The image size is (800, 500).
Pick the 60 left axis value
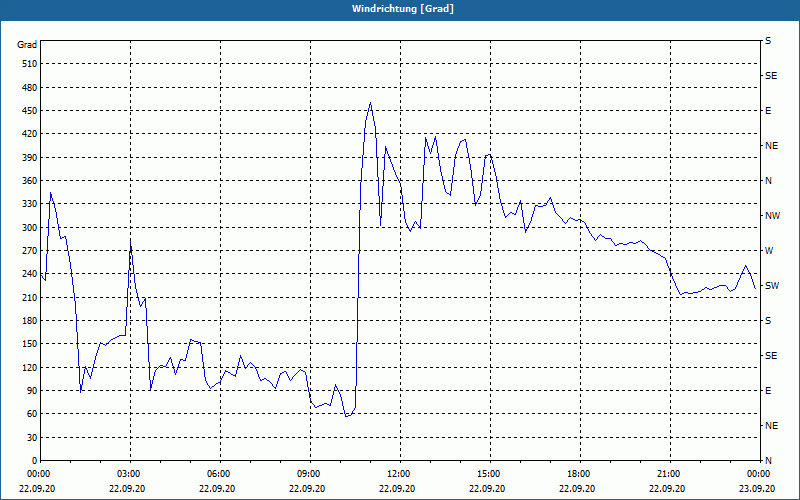point(32,414)
